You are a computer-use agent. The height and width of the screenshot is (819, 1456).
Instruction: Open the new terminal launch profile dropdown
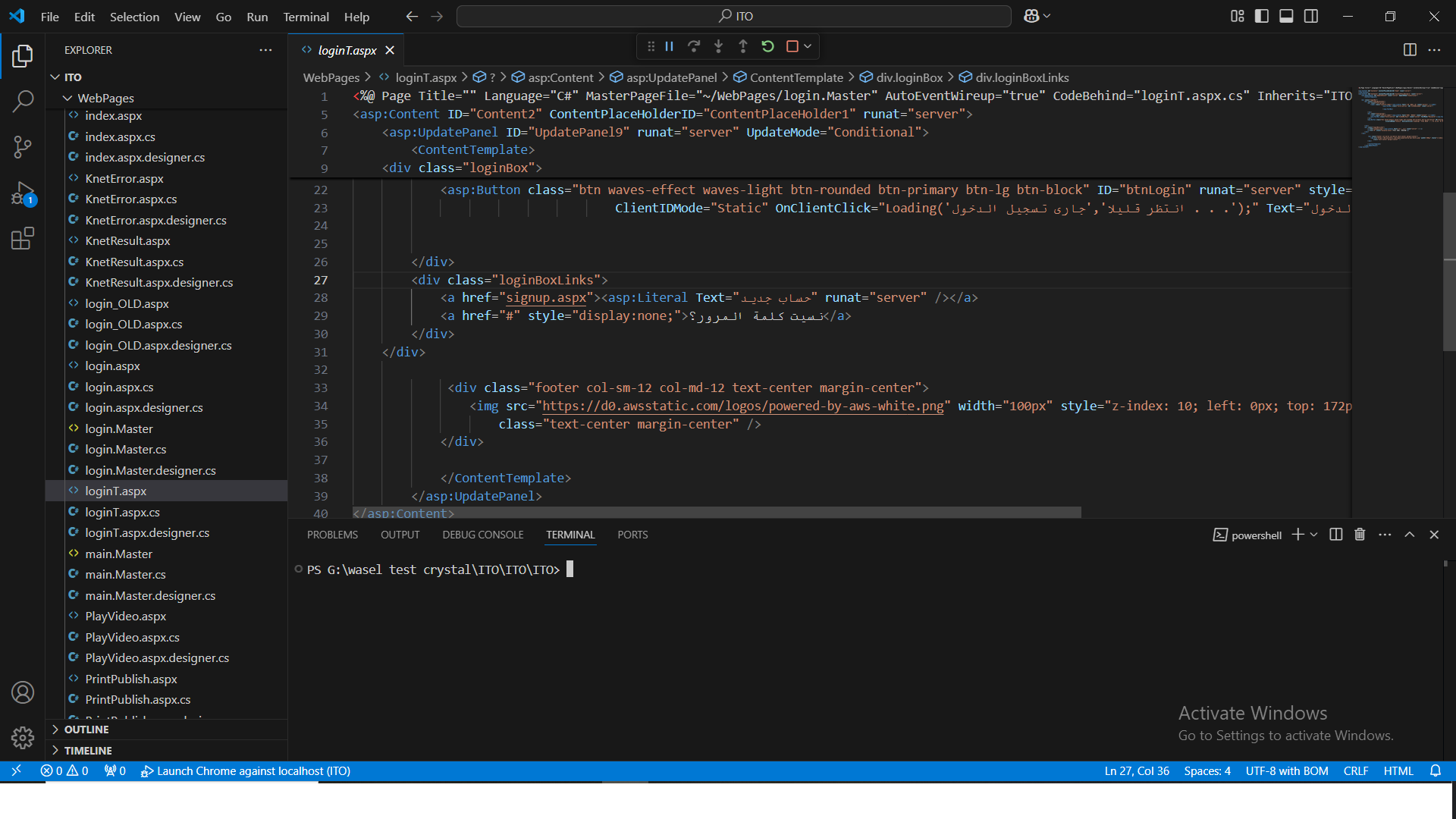[x=1314, y=535]
